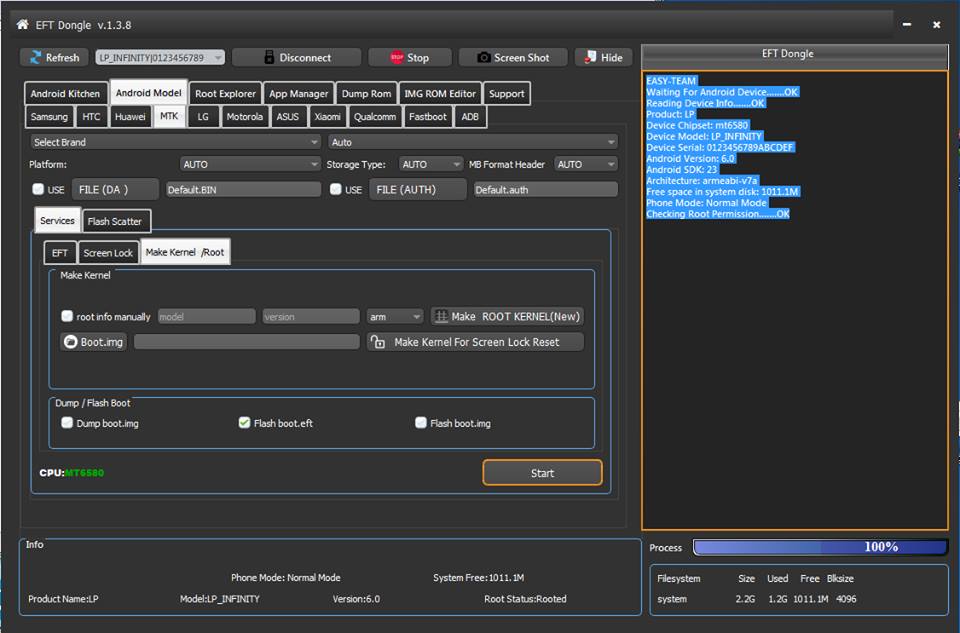Click the padlock icon for screen lock reset
The width and height of the screenshot is (960, 633).
378,342
